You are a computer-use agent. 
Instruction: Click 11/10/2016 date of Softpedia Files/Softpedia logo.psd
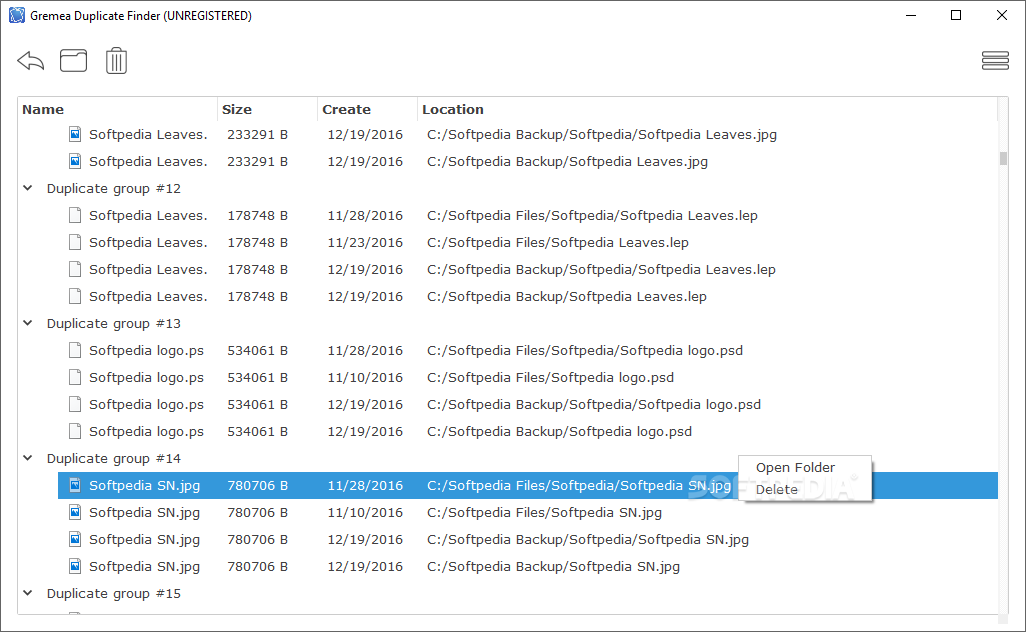tap(365, 377)
